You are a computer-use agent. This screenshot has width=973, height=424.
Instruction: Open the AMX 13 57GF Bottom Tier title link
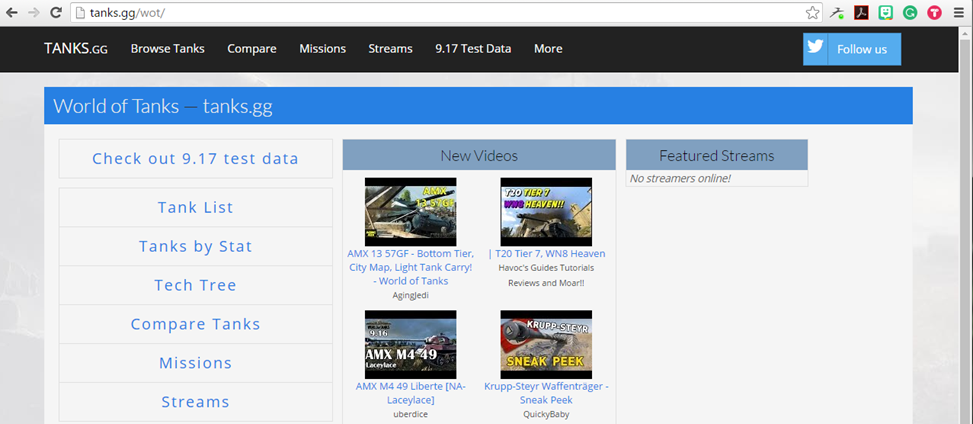click(410, 267)
